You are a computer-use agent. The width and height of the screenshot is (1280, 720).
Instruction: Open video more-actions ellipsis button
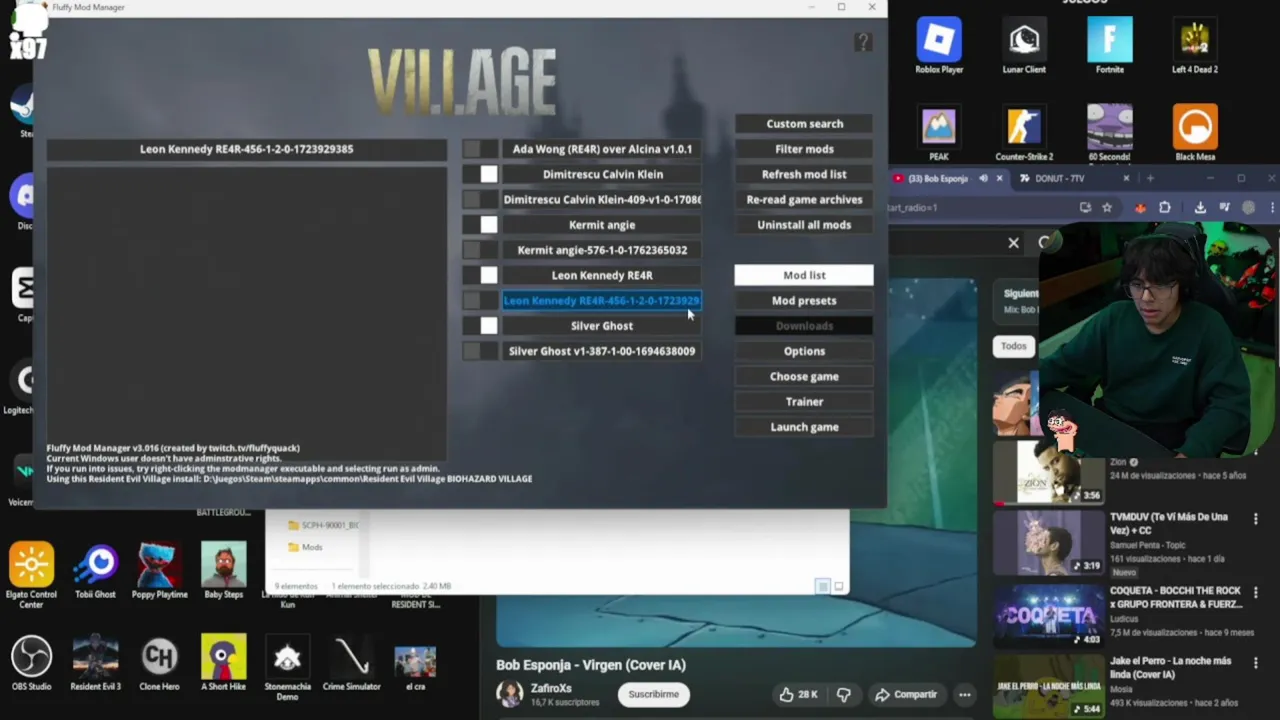[x=964, y=694]
